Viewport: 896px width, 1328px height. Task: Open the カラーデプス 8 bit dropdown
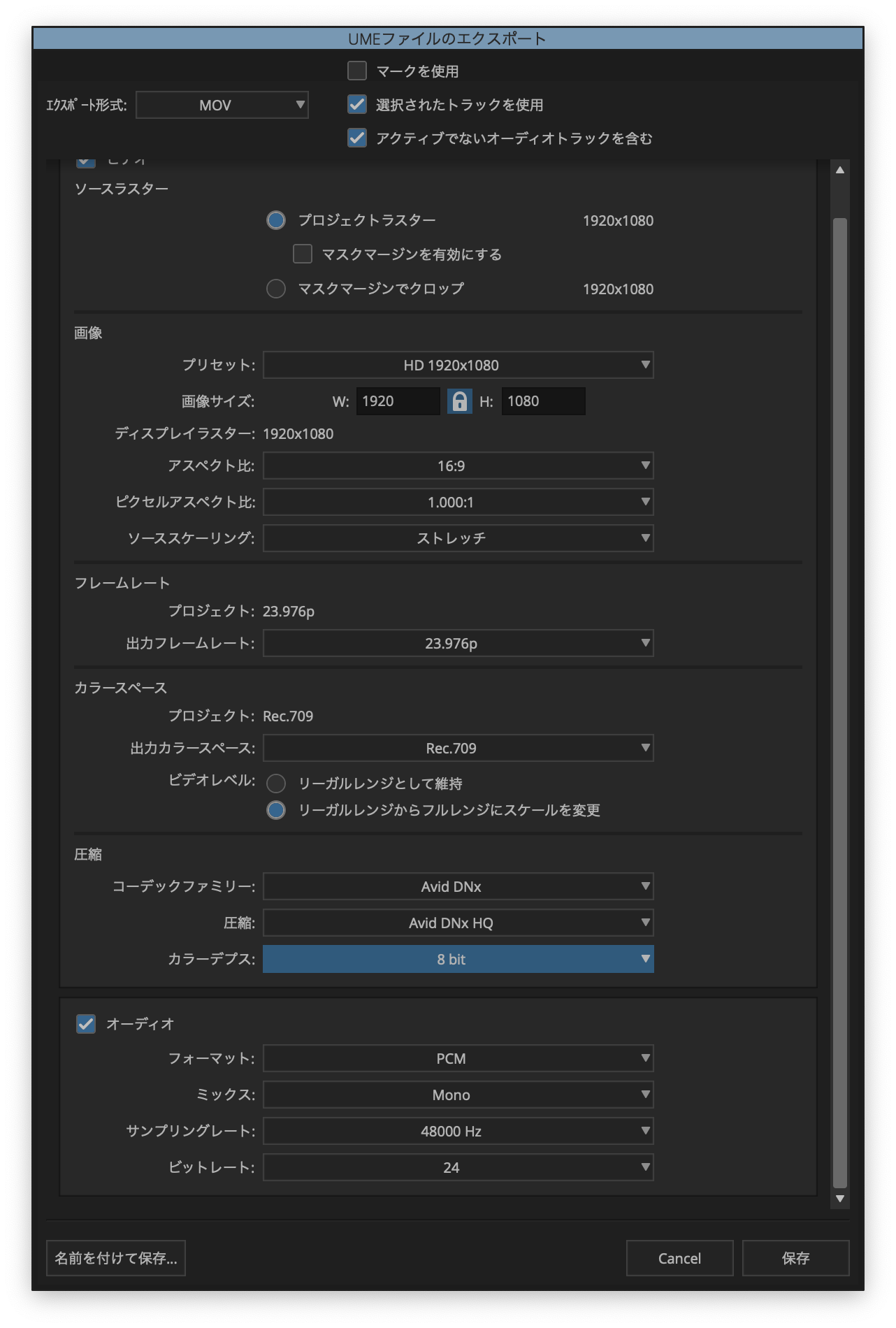pos(458,959)
